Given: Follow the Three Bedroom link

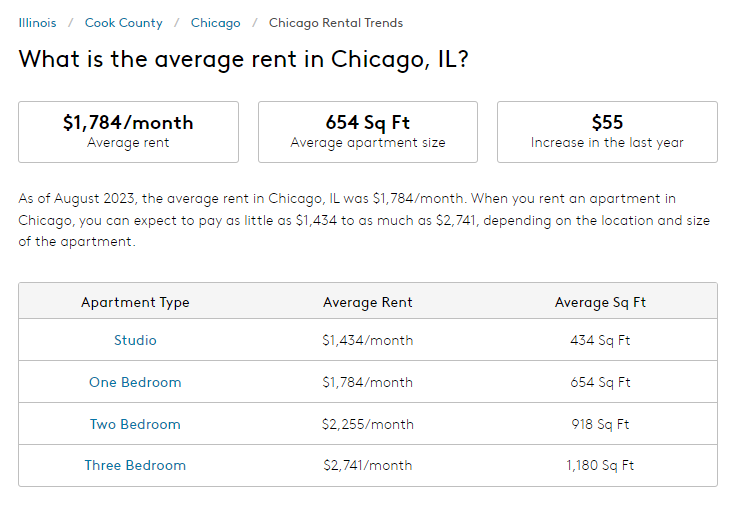Looking at the screenshot, I should (x=135, y=465).
